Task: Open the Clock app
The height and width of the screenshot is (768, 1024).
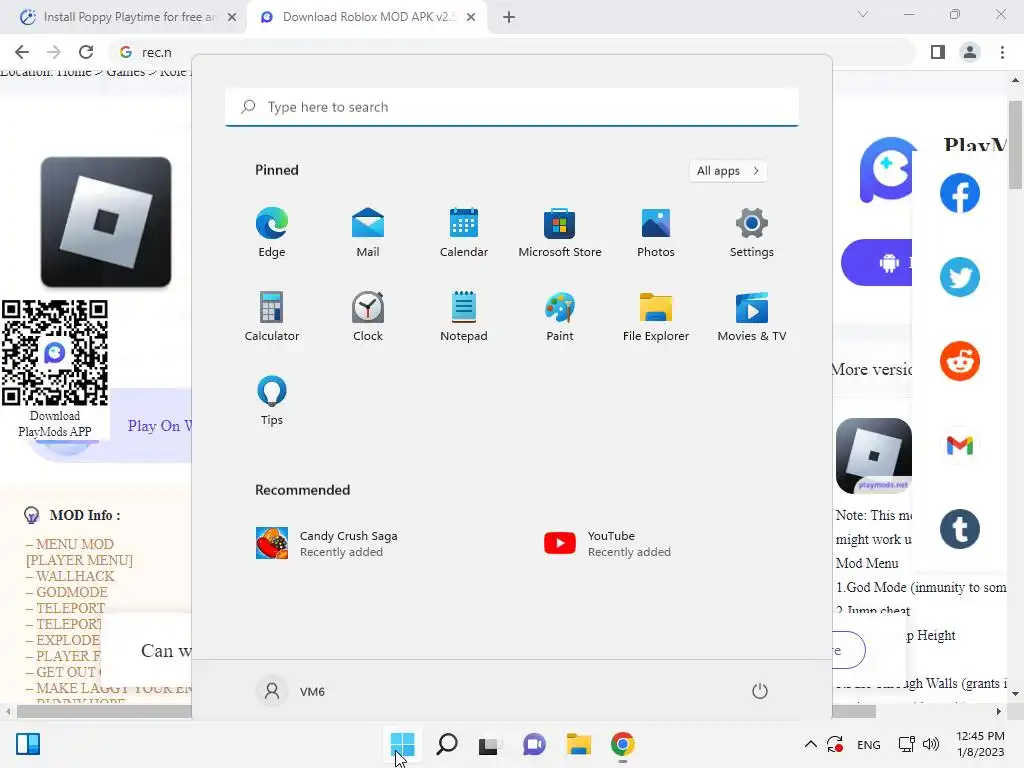Action: (x=368, y=316)
